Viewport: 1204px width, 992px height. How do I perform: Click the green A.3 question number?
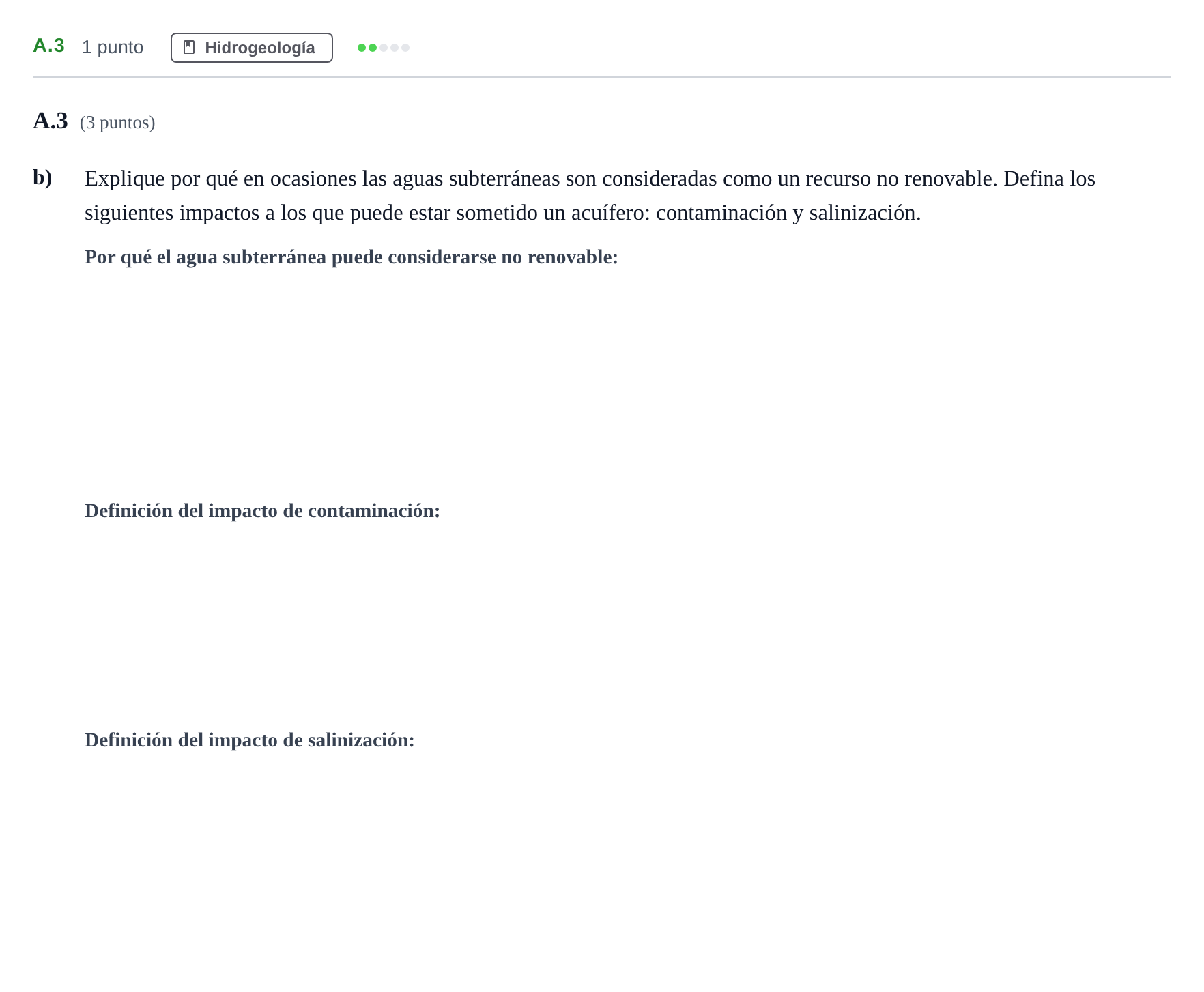pos(48,46)
